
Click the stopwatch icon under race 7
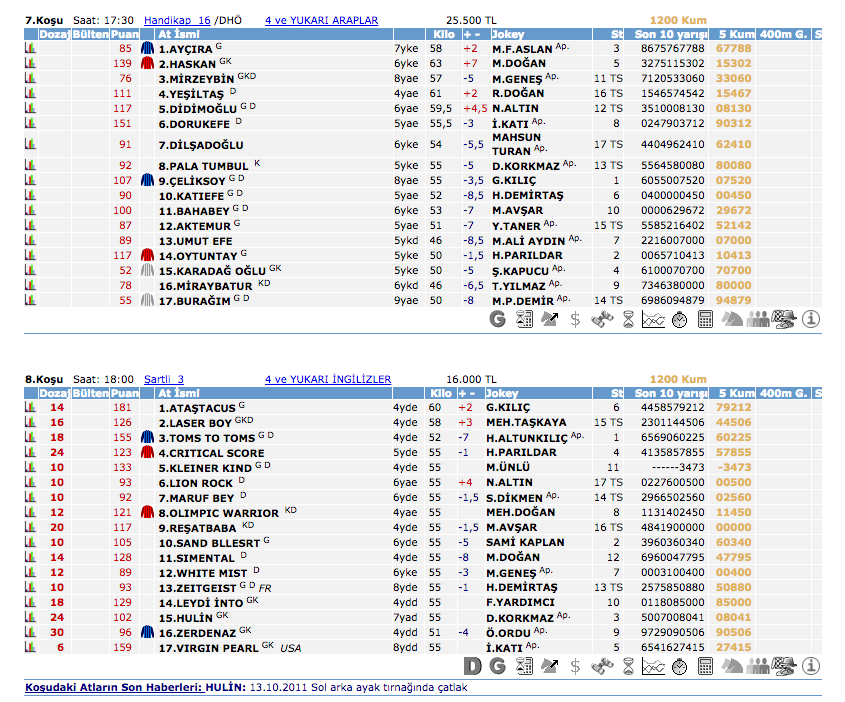coord(680,320)
